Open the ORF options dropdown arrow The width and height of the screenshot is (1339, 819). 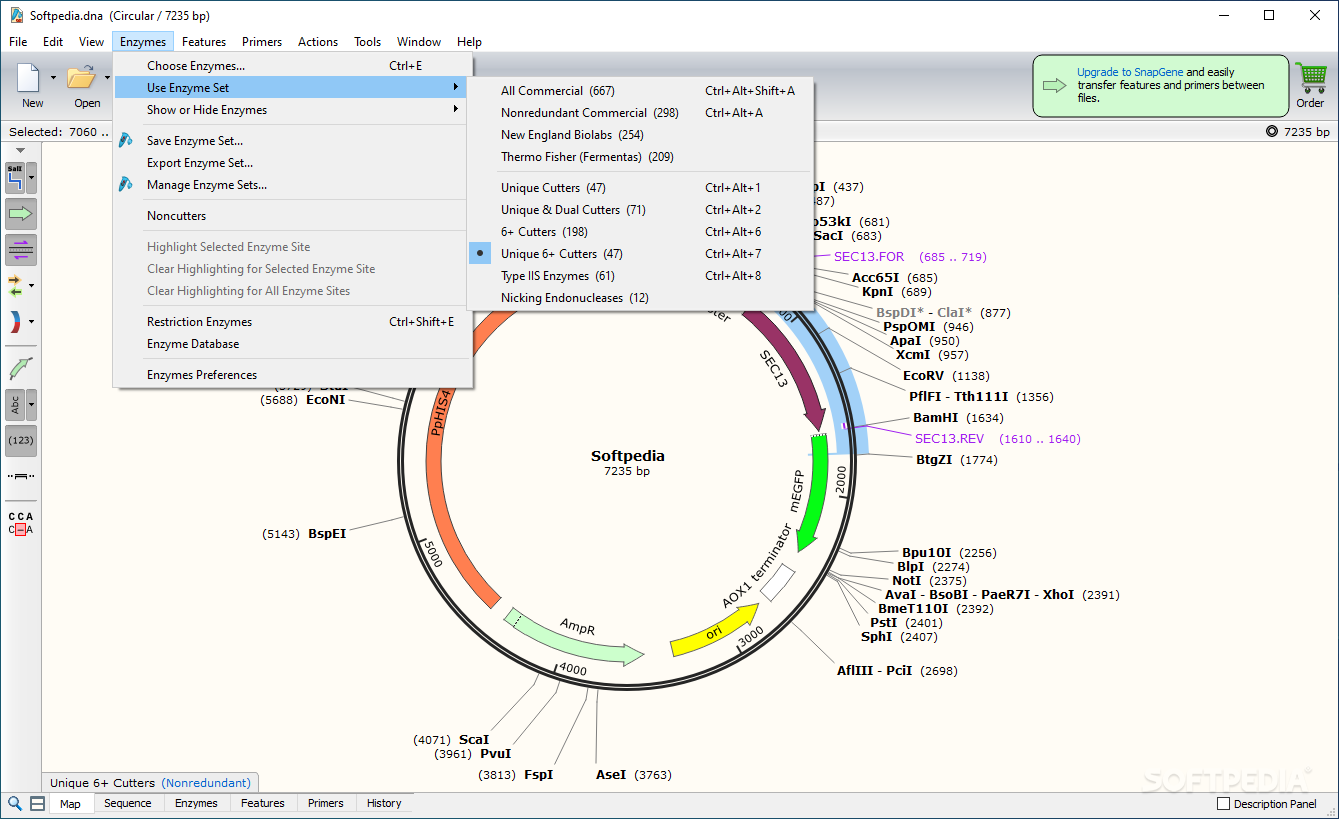coord(32,286)
